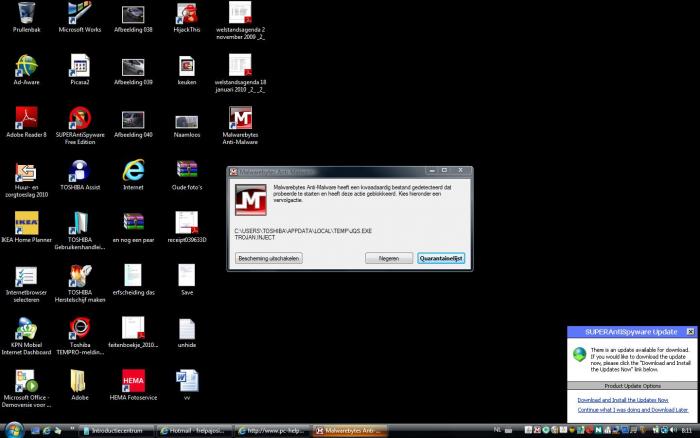
Task: Launch the Adobe Reader 8 shortcut
Action: 26,122
